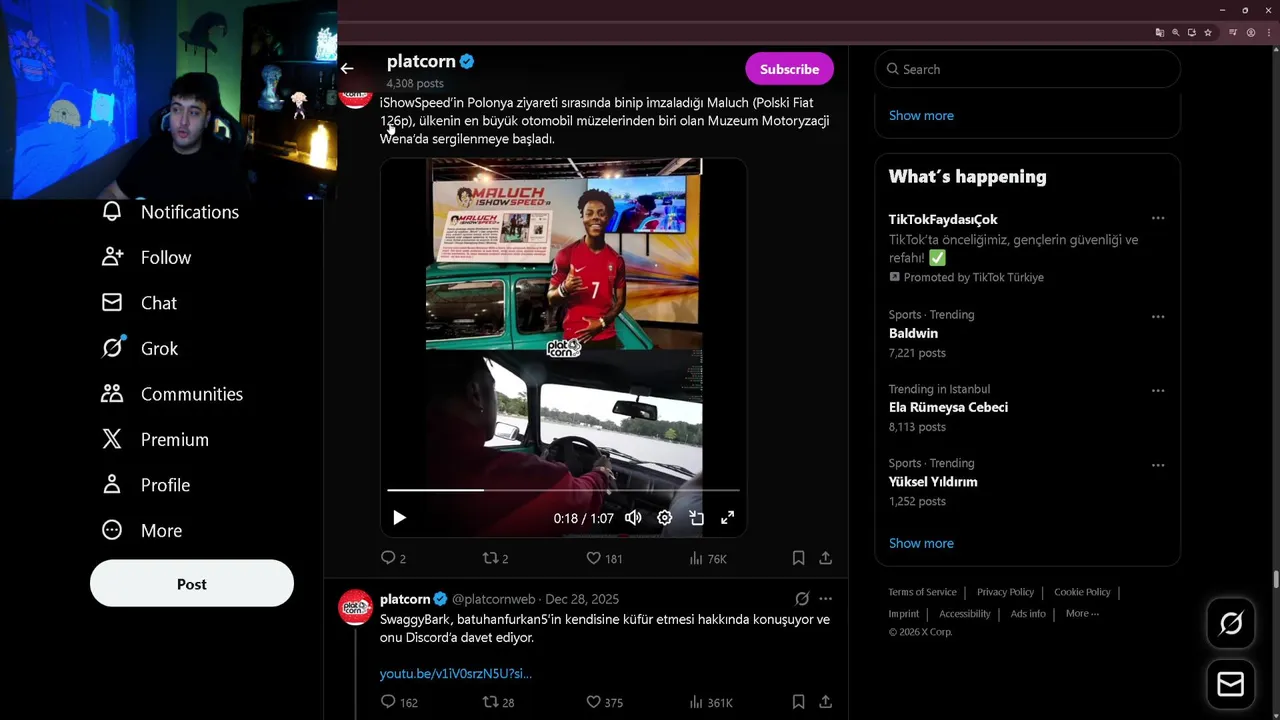Bookmark the iShowSpeed Maluch post
Screen dimensions: 1280x720
(798, 558)
